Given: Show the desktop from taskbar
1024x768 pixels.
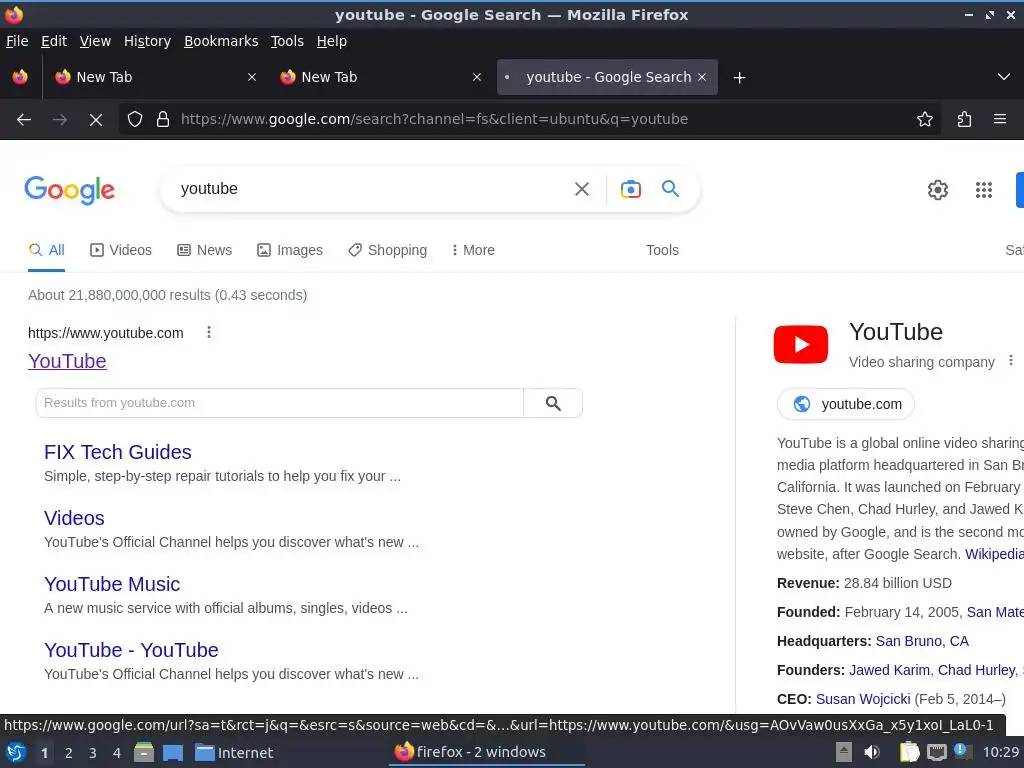Looking at the screenshot, I should 173,752.
